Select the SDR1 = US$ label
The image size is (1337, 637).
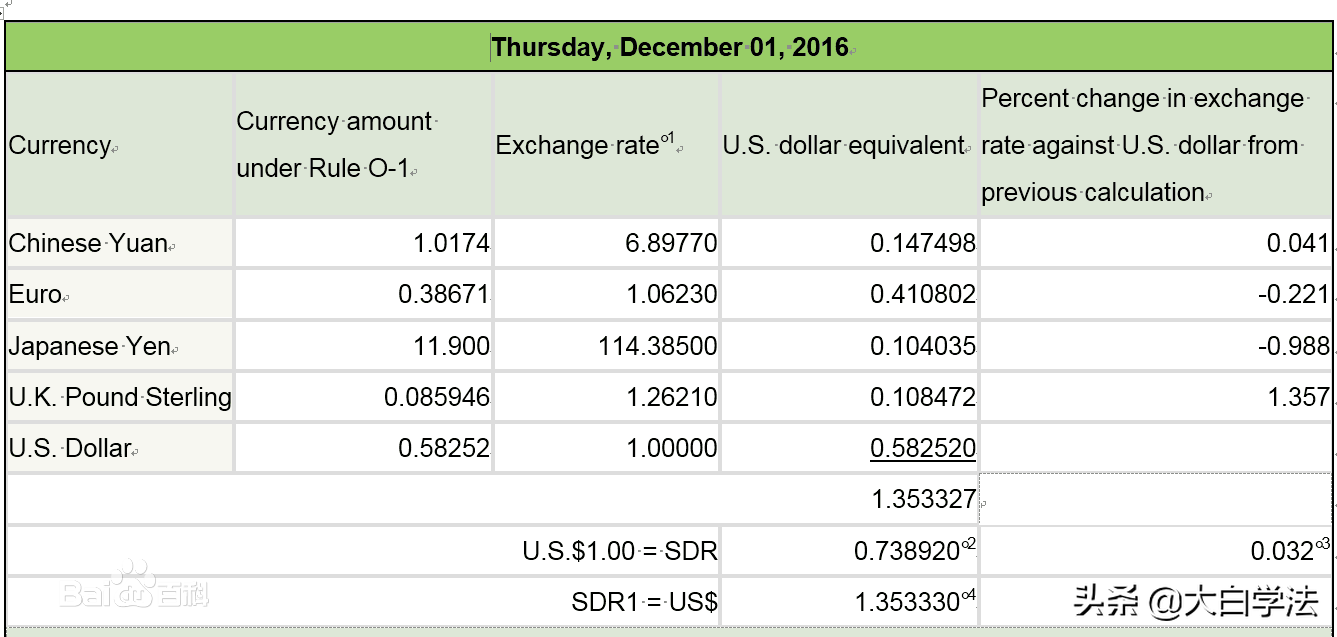[x=644, y=602]
